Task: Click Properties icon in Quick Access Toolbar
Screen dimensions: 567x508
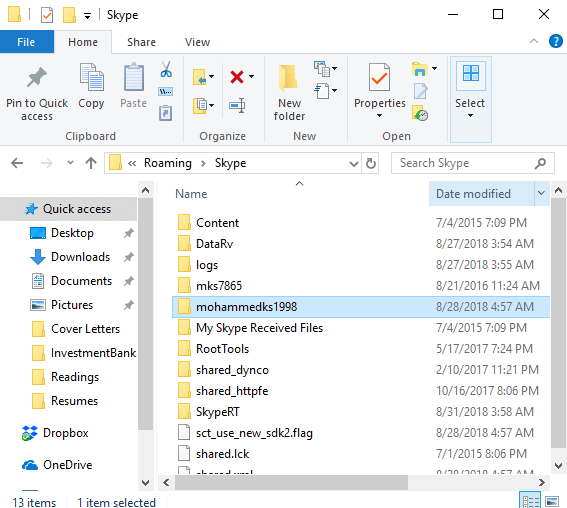Action: point(47,15)
